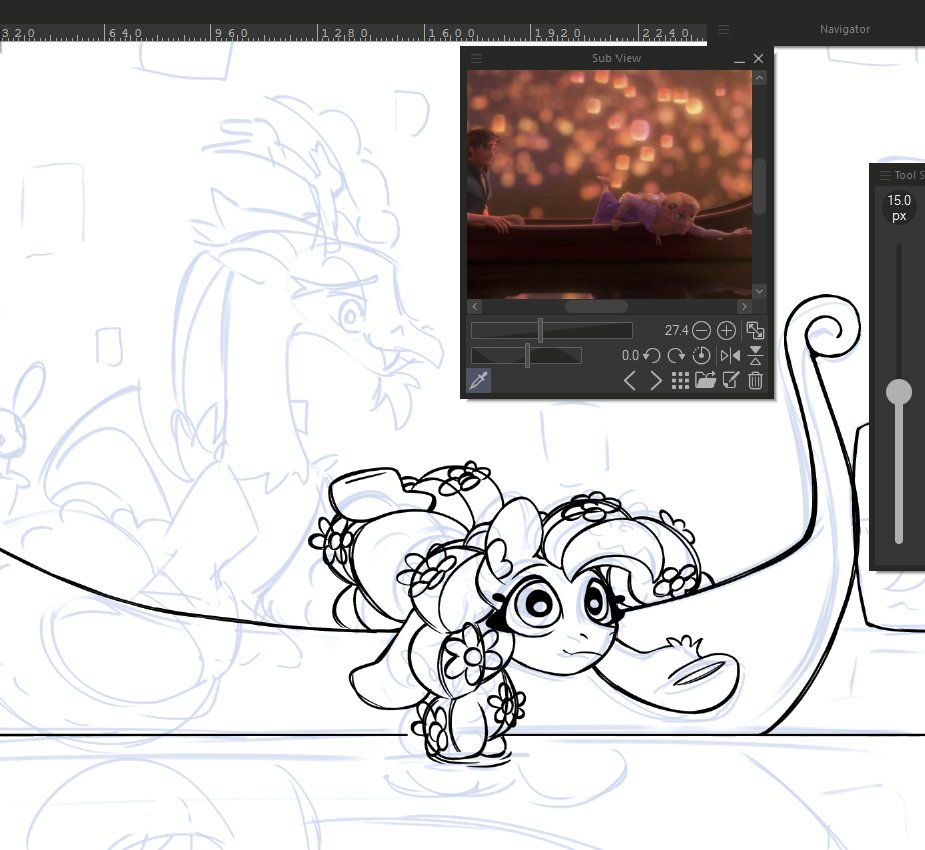This screenshot has width=925, height=850.
Task: Zoom in the Sub View image
Action: [726, 330]
